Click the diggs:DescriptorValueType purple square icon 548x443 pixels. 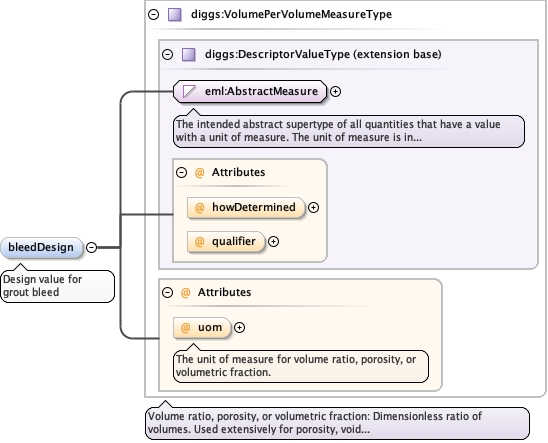[x=189, y=55]
